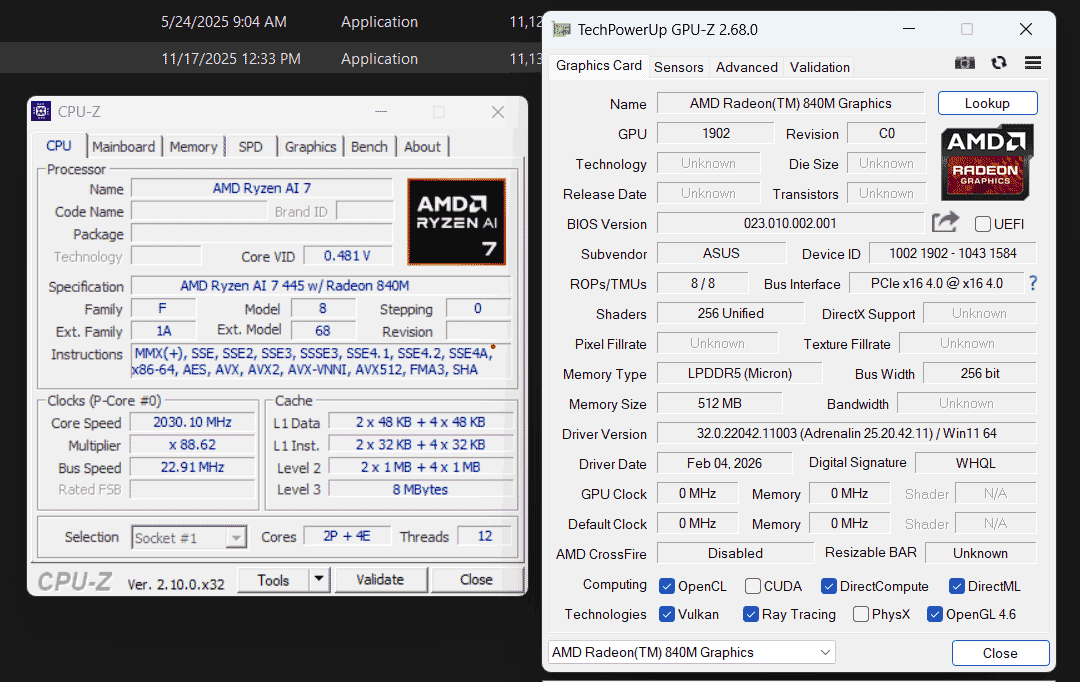1080x682 pixels.
Task: Click the BIOS export share icon
Action: 945,222
